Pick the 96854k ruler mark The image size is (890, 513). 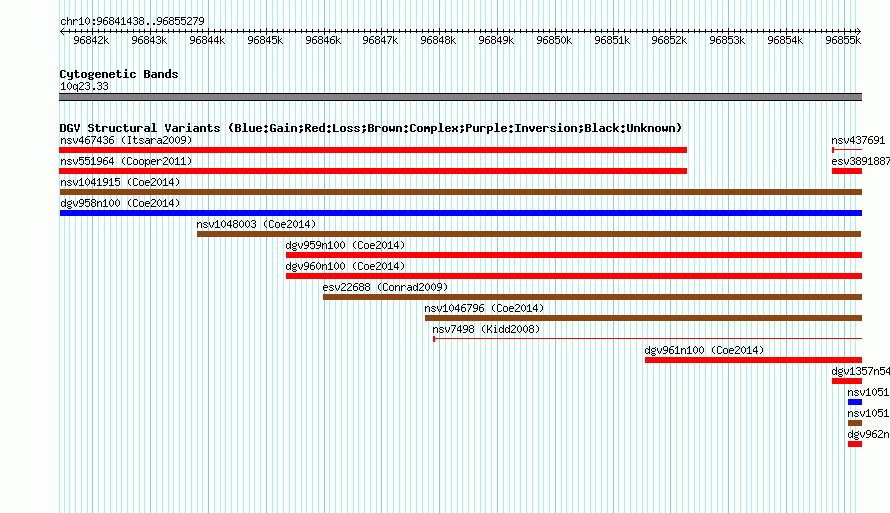pyautogui.click(x=785, y=40)
